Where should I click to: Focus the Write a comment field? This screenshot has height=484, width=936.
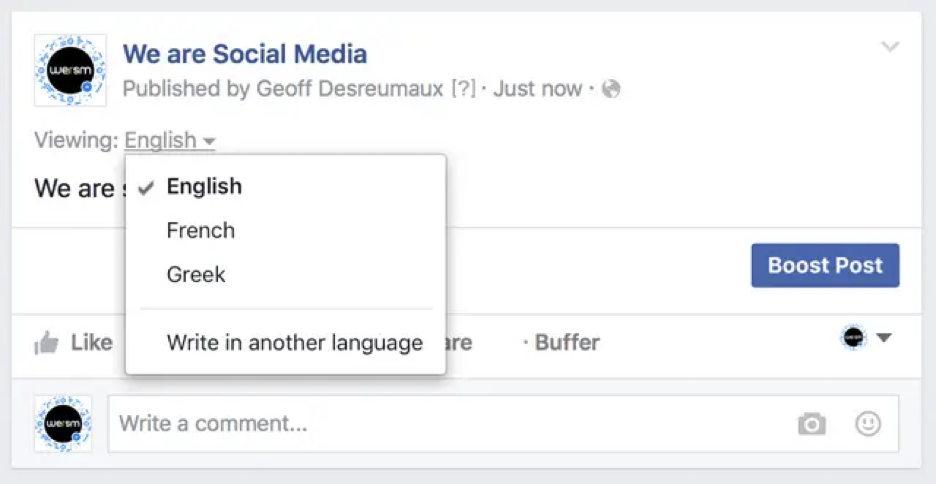tap(440, 423)
